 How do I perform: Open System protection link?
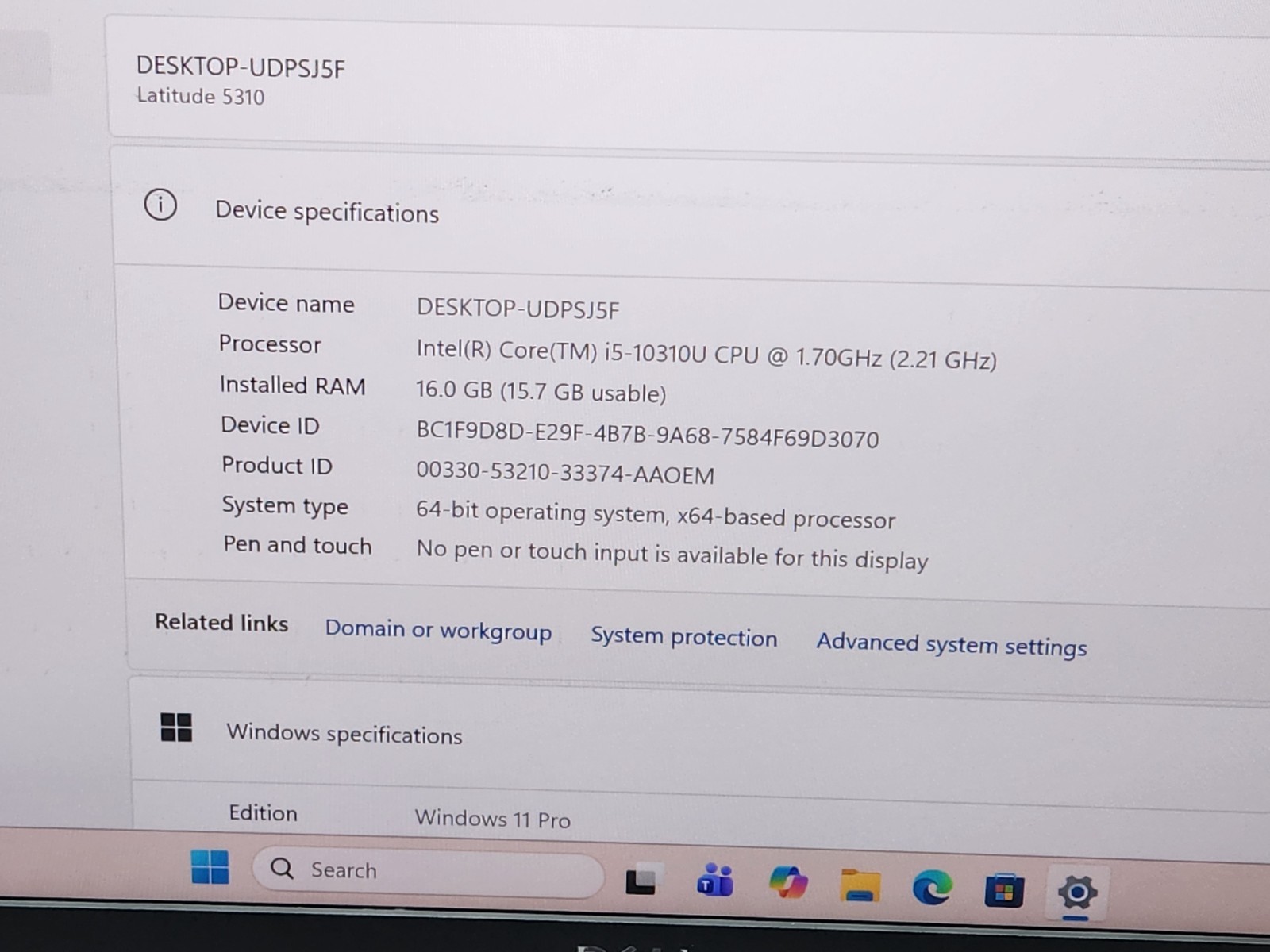[x=683, y=637]
